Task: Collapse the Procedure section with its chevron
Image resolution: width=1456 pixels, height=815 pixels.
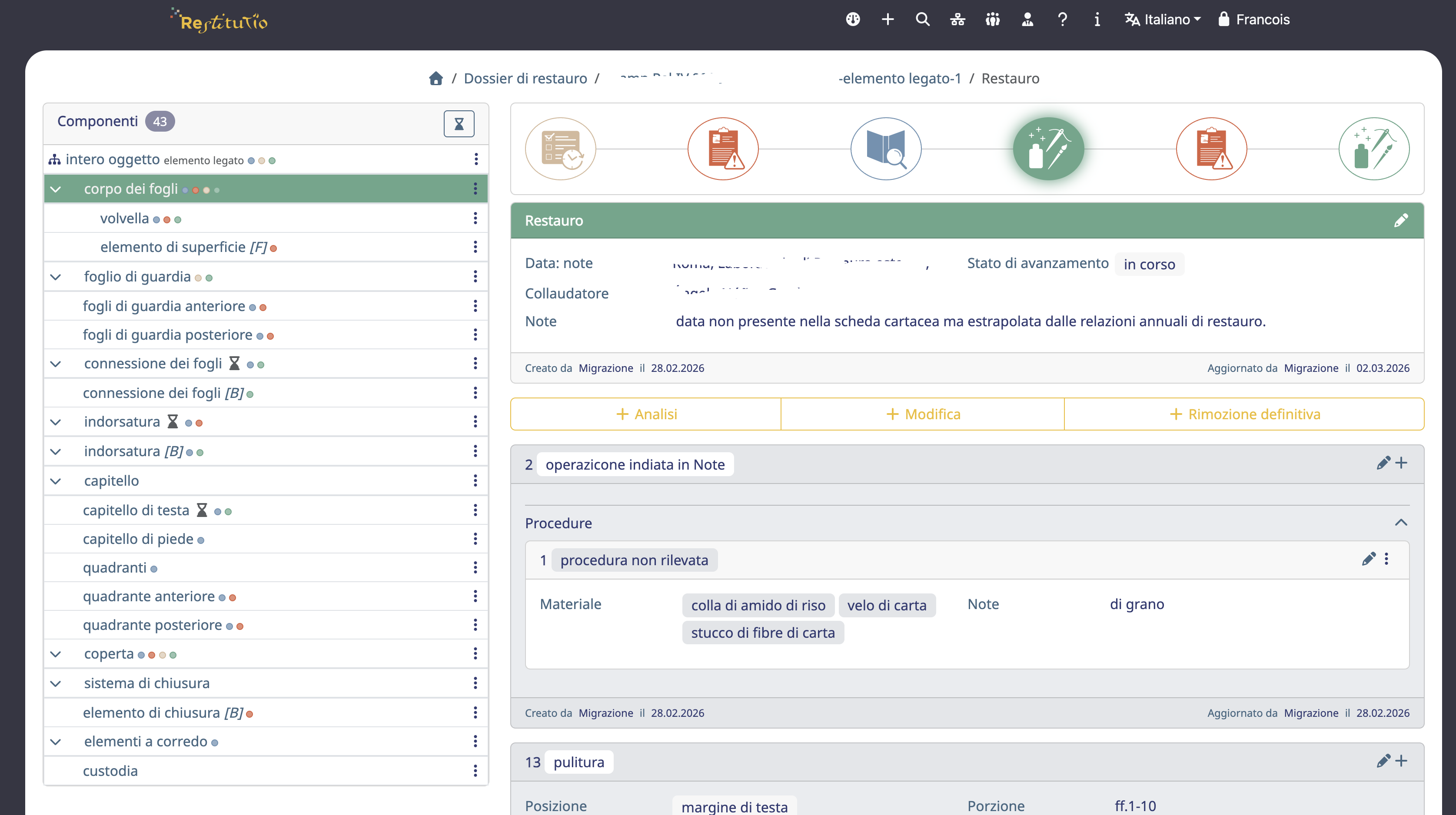Action: click(1402, 523)
